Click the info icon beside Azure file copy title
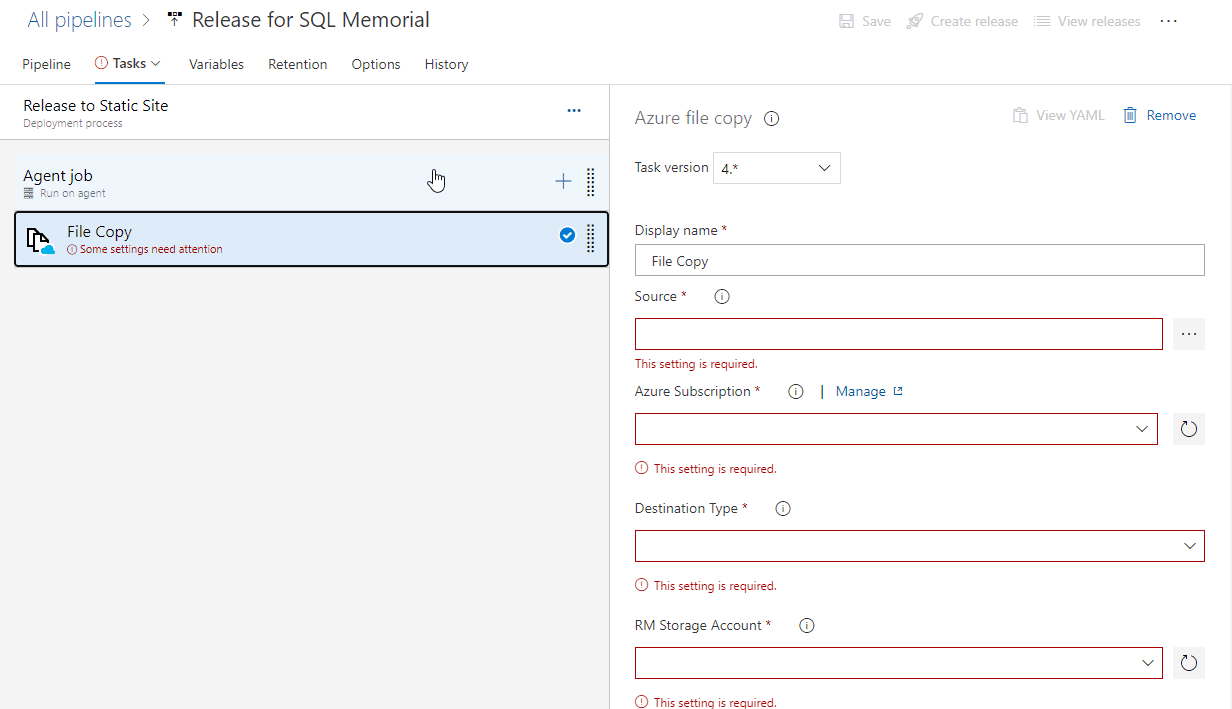1232x709 pixels. [772, 118]
